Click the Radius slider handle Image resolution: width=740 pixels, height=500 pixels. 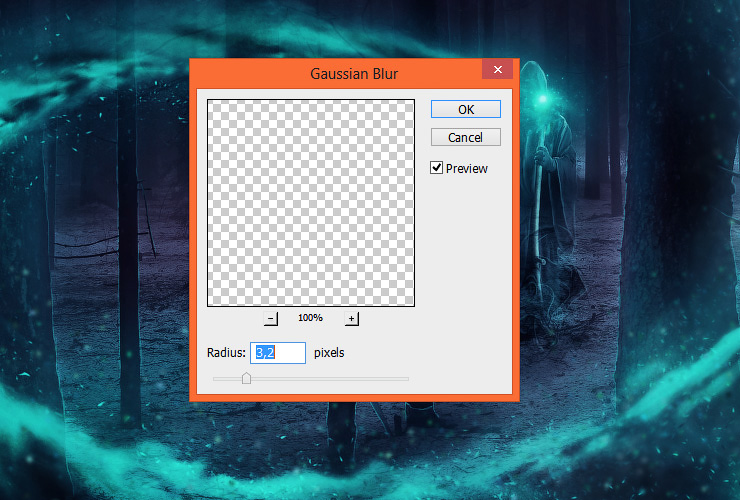click(246, 378)
